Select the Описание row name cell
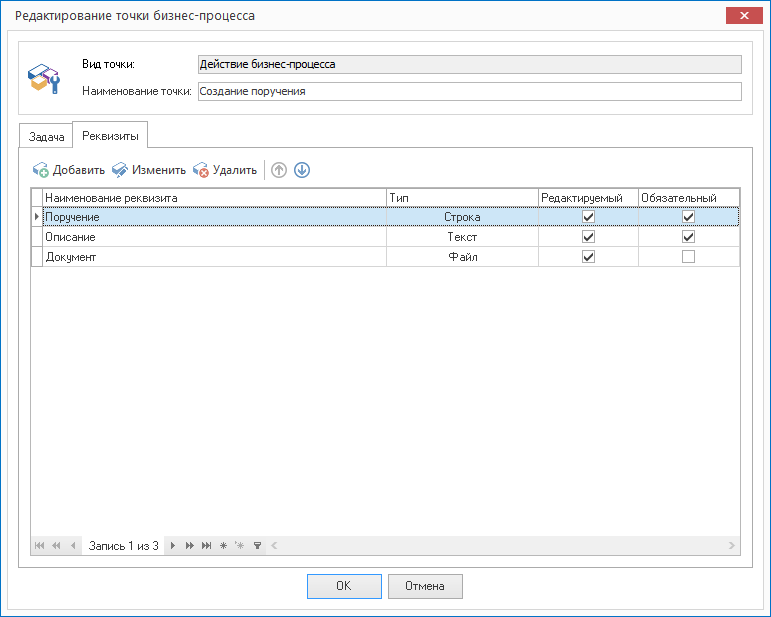This screenshot has height=617, width=771. pyautogui.click(x=214, y=237)
